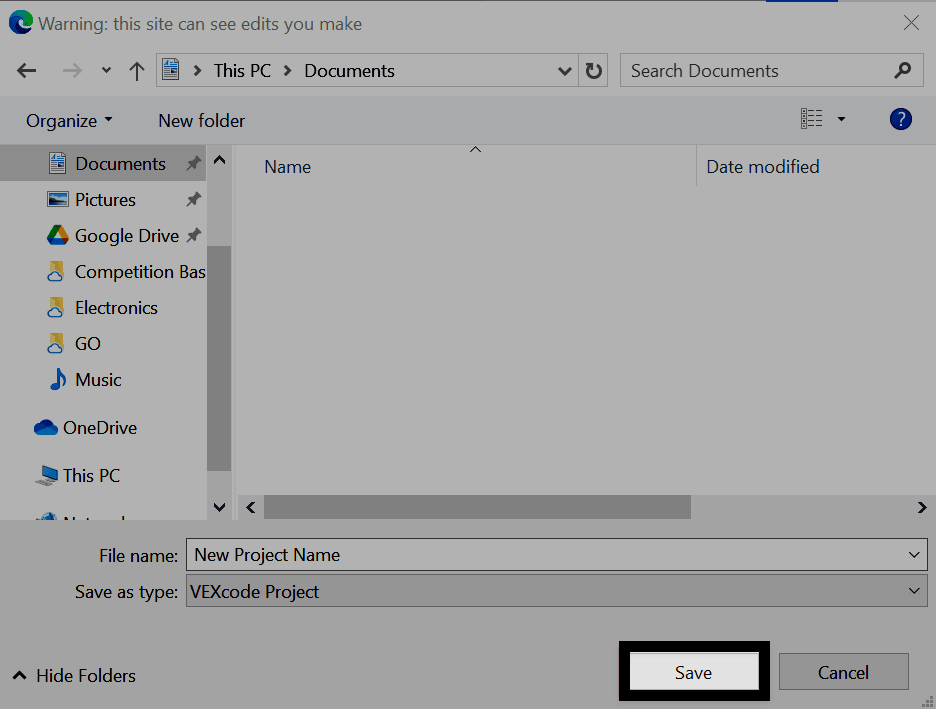Image resolution: width=936 pixels, height=709 pixels.
Task: Click the search magnifier in Search Documents
Action: (x=902, y=70)
